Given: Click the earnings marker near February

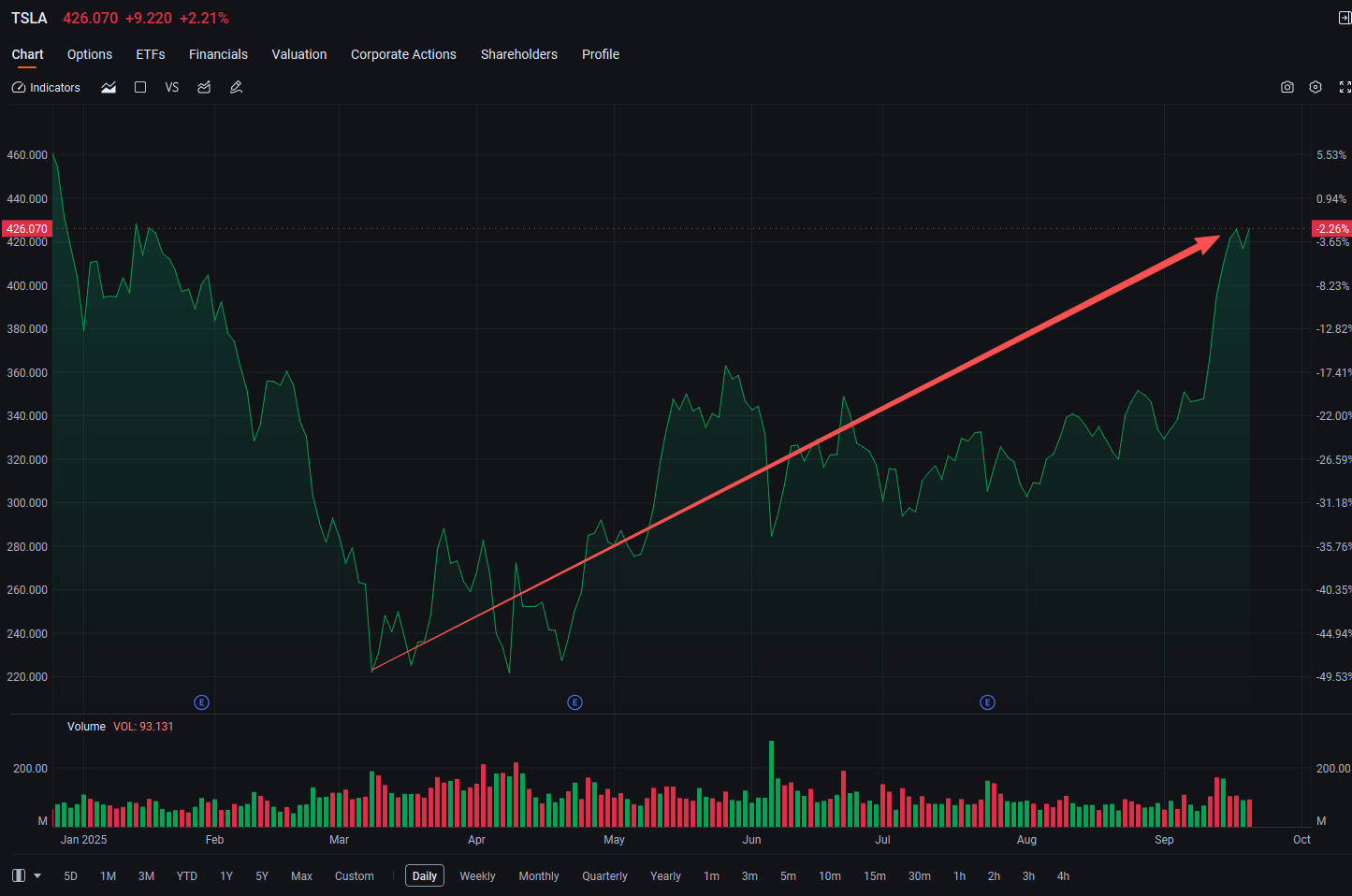Looking at the screenshot, I should click(x=201, y=702).
